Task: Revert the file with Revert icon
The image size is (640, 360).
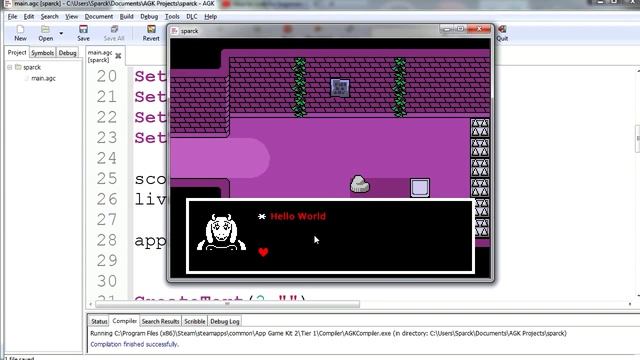Action: tap(151, 33)
